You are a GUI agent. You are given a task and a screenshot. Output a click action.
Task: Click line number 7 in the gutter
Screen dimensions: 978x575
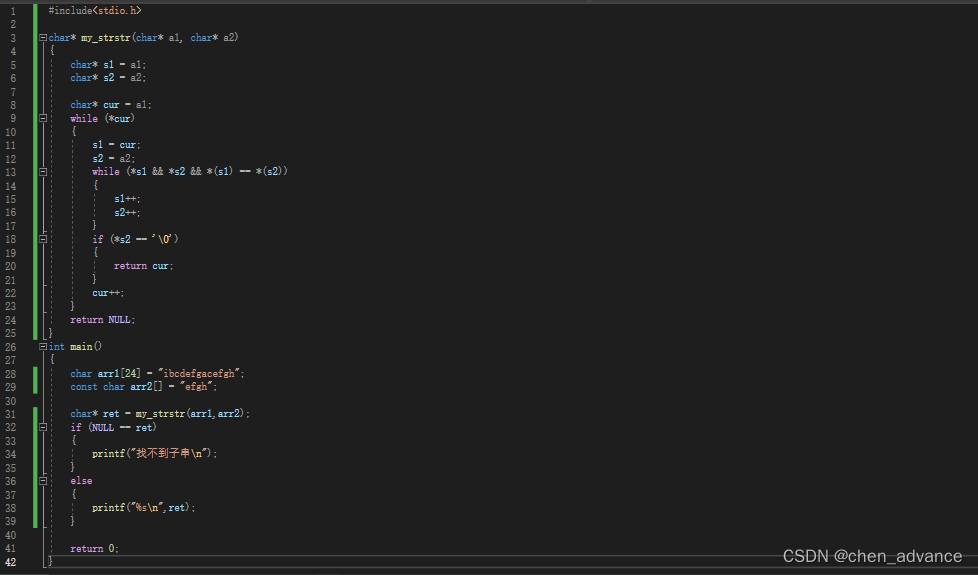coord(13,92)
